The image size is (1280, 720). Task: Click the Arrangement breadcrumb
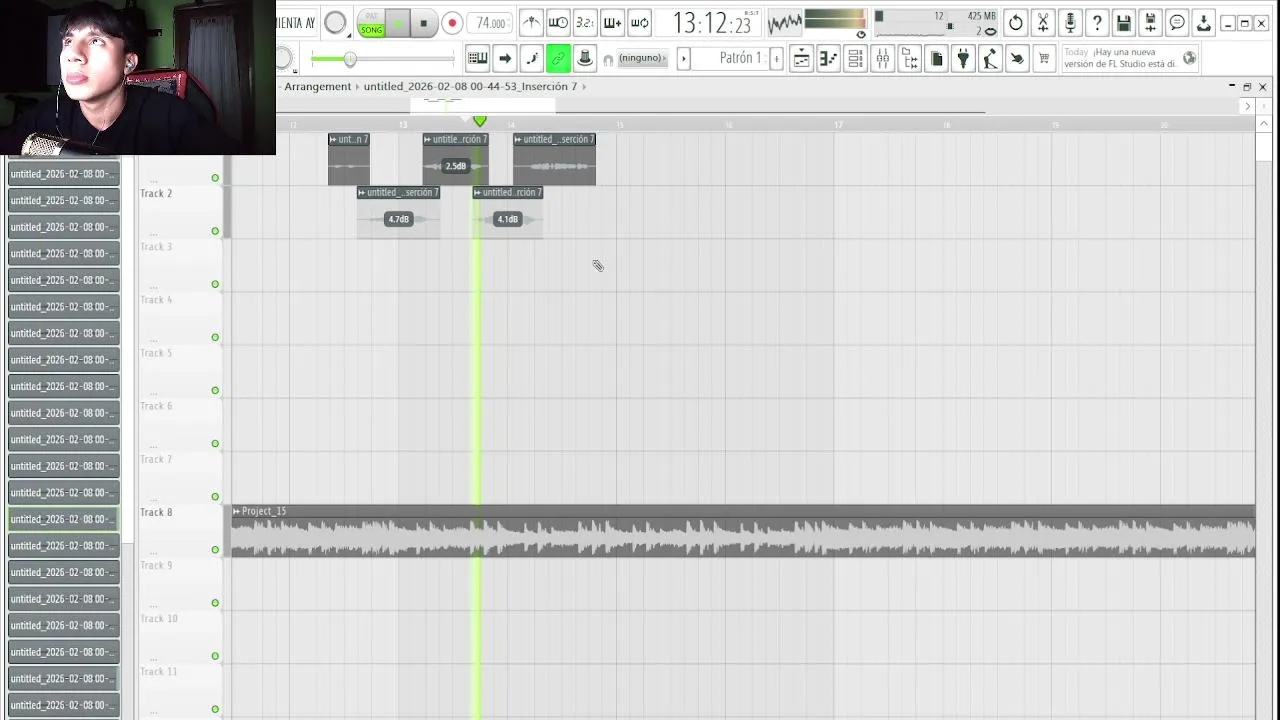tap(317, 87)
